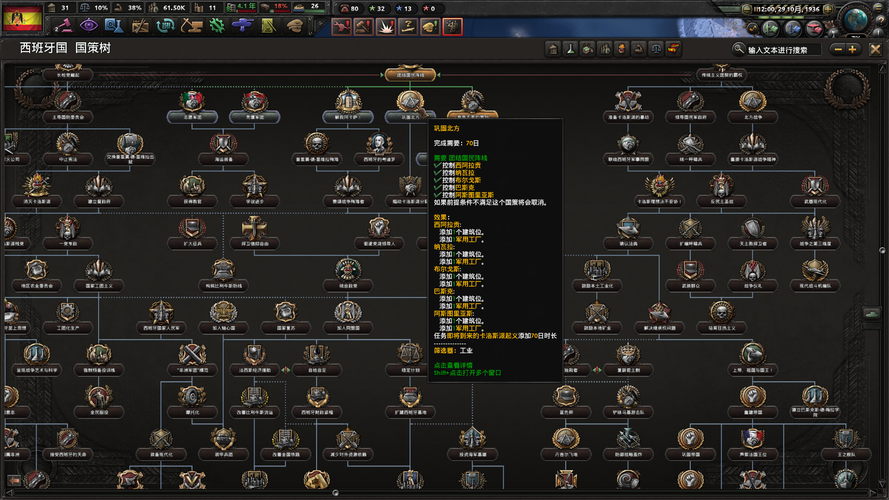Viewport: 889px width, 500px height.
Task: Open the blue aircraft recruit and deploy screen
Action: tap(242, 26)
